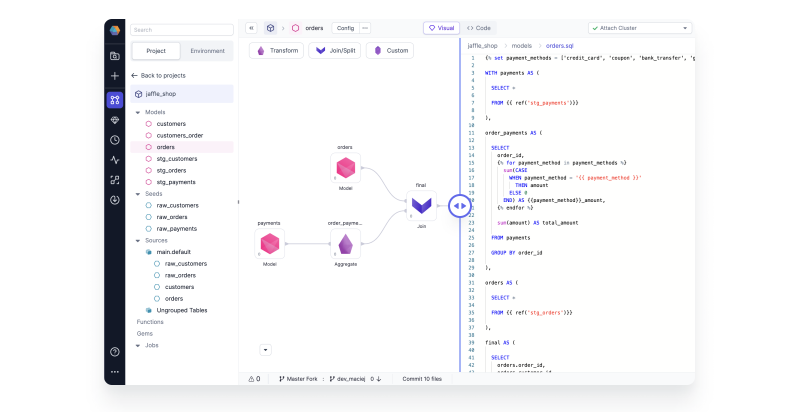
Task: Click the help question mark icon
Action: [x=115, y=351]
